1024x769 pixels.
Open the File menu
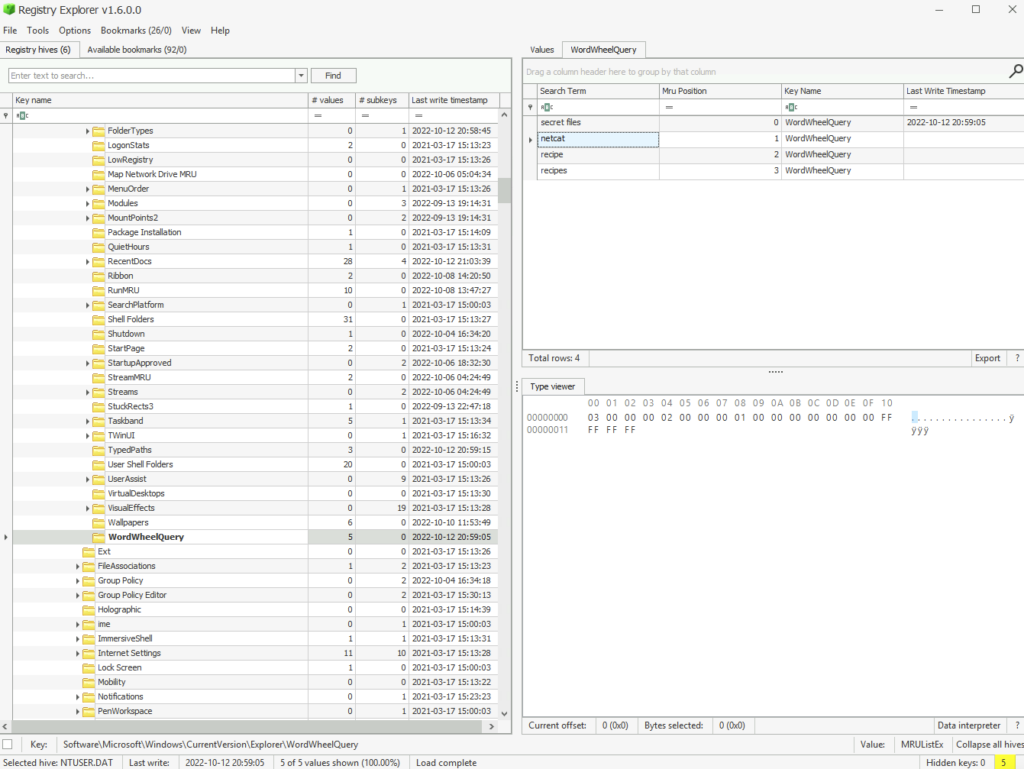[x=10, y=31]
